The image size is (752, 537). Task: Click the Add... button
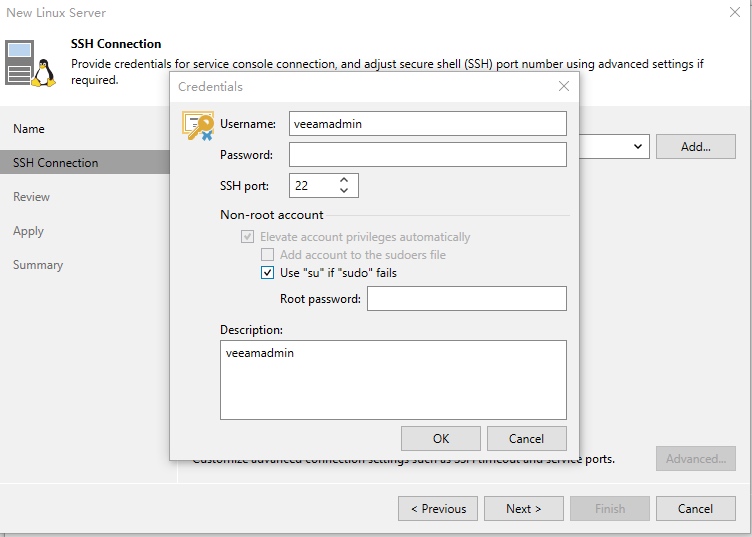tap(696, 146)
